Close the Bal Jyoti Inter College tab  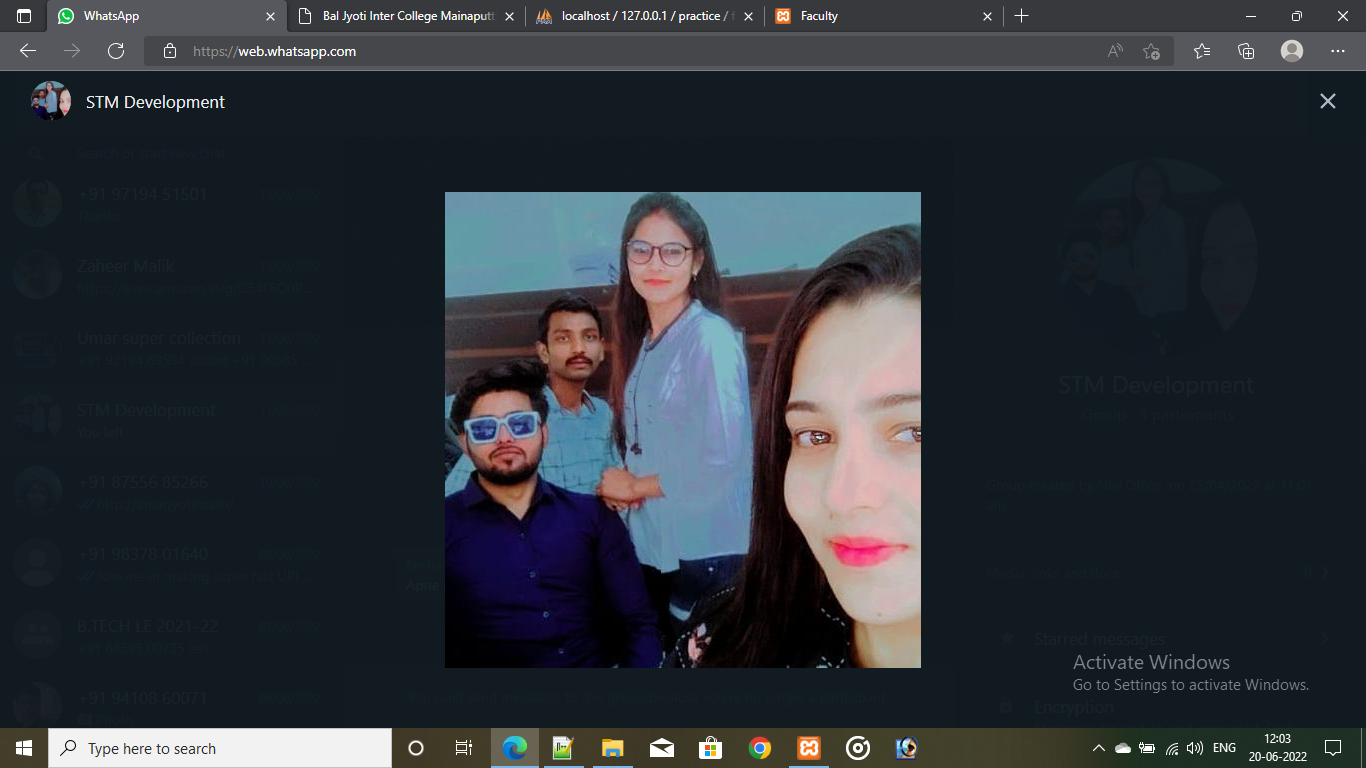[510, 16]
